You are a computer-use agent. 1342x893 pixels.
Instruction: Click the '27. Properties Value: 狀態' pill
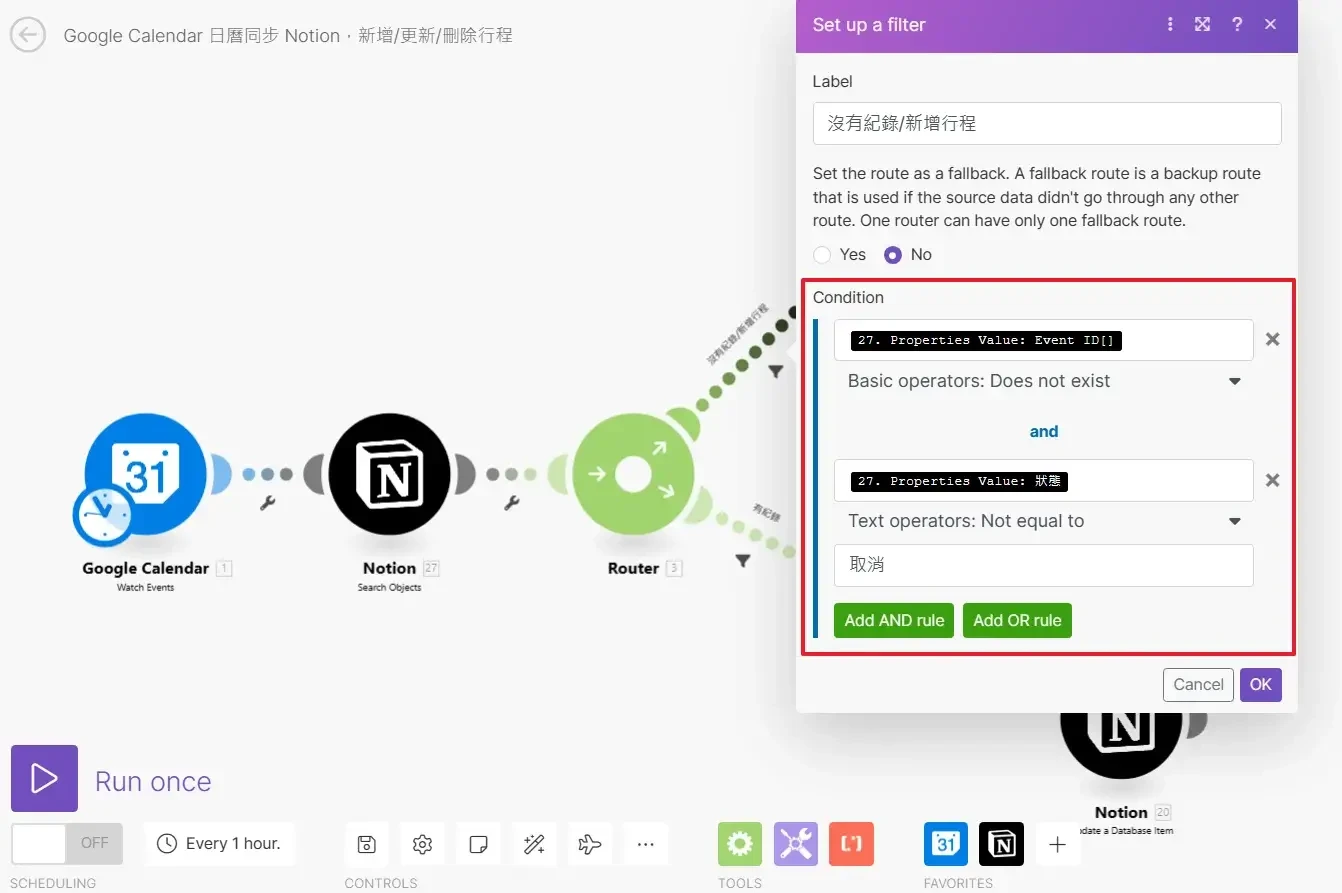click(959, 481)
